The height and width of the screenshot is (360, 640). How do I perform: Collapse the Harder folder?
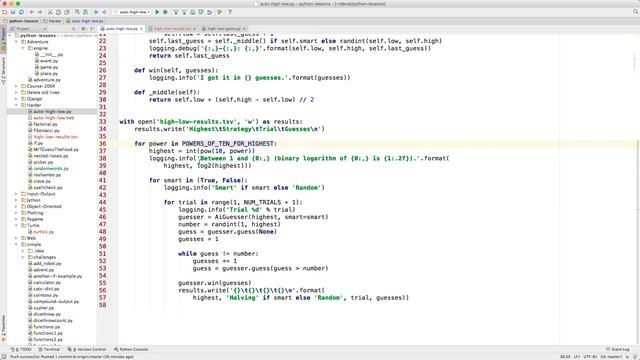[16, 105]
